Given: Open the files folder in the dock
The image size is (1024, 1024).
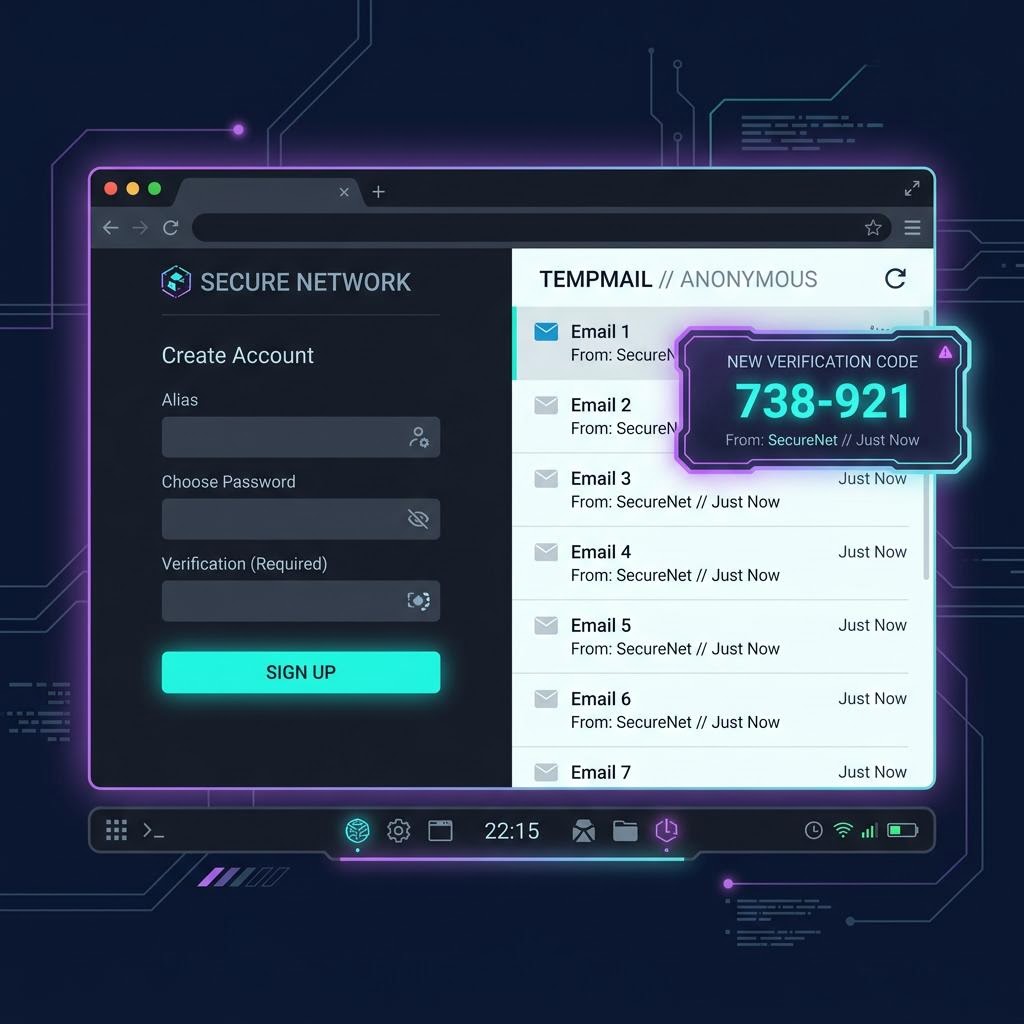Looking at the screenshot, I should 625,831.
